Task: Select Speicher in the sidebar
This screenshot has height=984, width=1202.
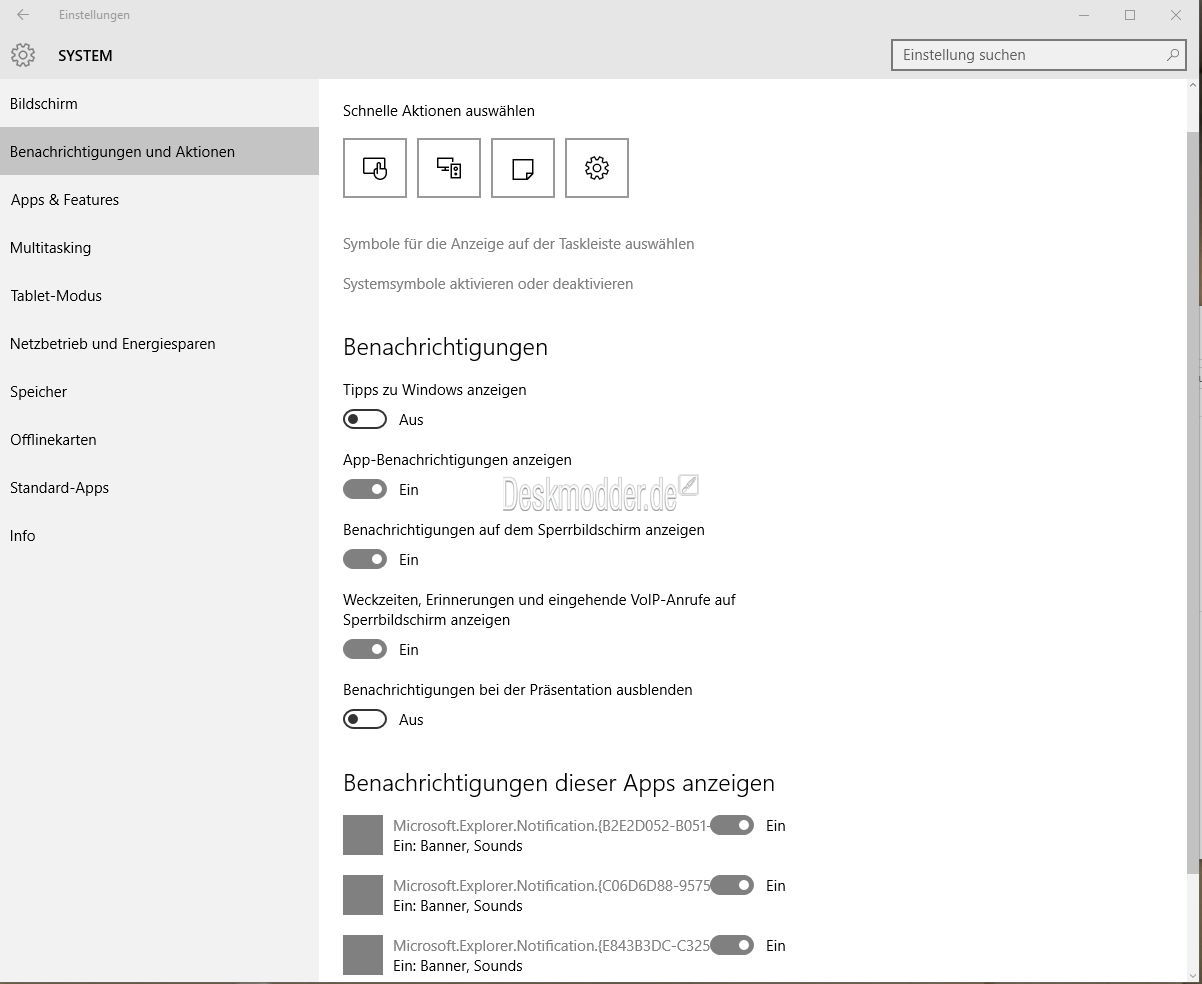Action: [159, 391]
